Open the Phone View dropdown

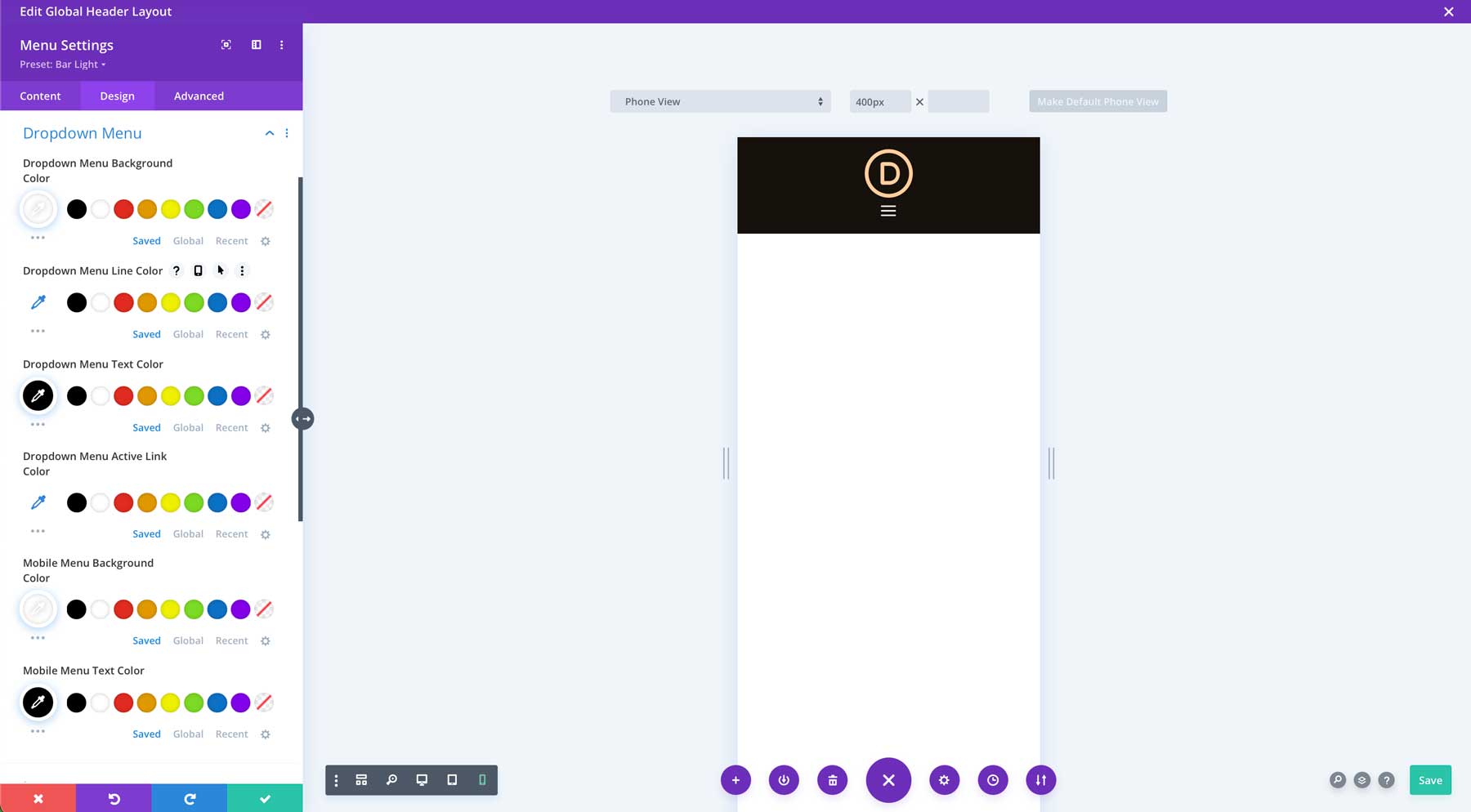click(719, 101)
